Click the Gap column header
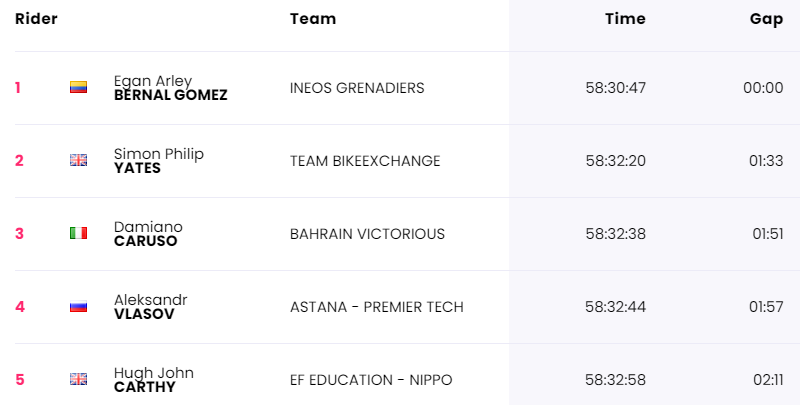This screenshot has width=804, height=405. pyautogui.click(x=766, y=19)
